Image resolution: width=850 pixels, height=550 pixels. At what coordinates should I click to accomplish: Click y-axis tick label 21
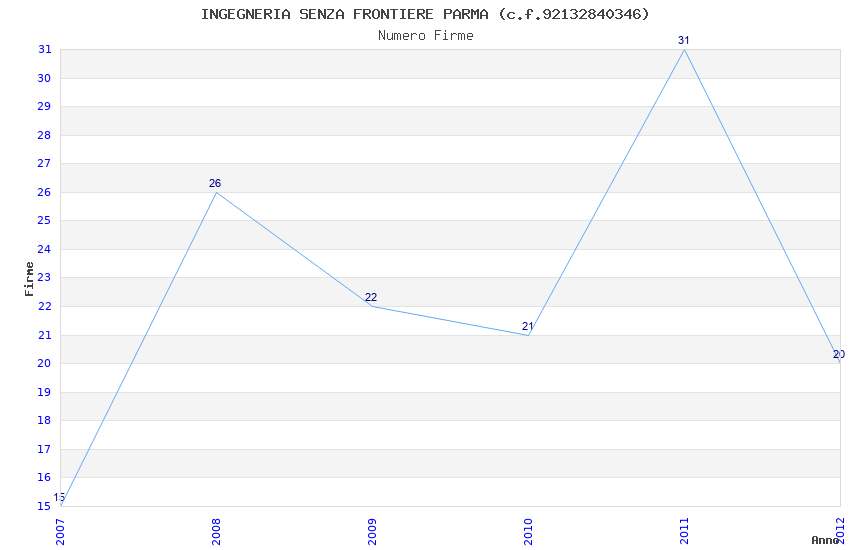pos(44,335)
